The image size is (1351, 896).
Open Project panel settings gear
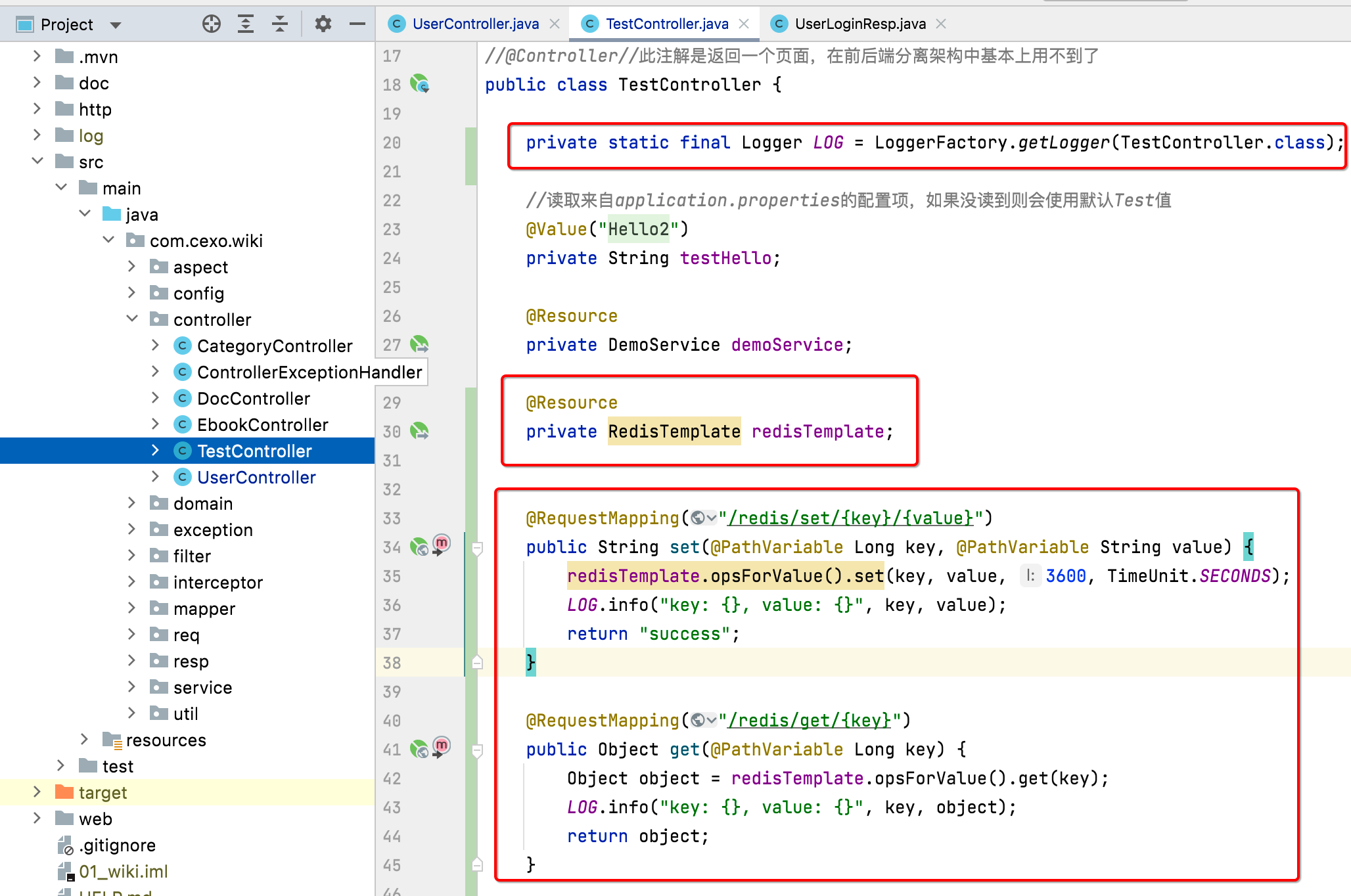click(323, 24)
